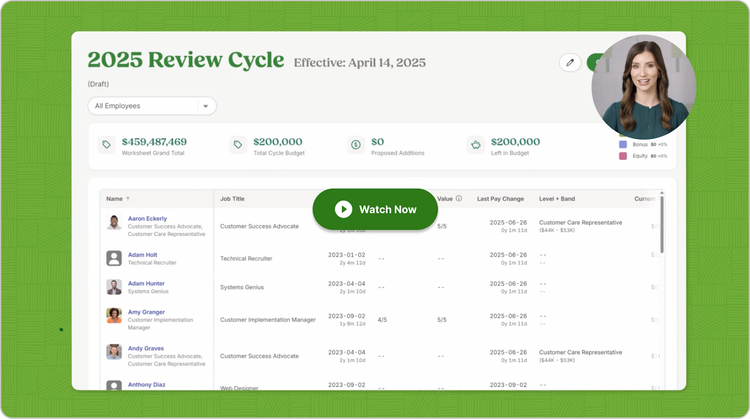Image resolution: width=750 pixels, height=419 pixels.
Task: Click Amy Granger's 4/5 rating cell
Action: (382, 320)
